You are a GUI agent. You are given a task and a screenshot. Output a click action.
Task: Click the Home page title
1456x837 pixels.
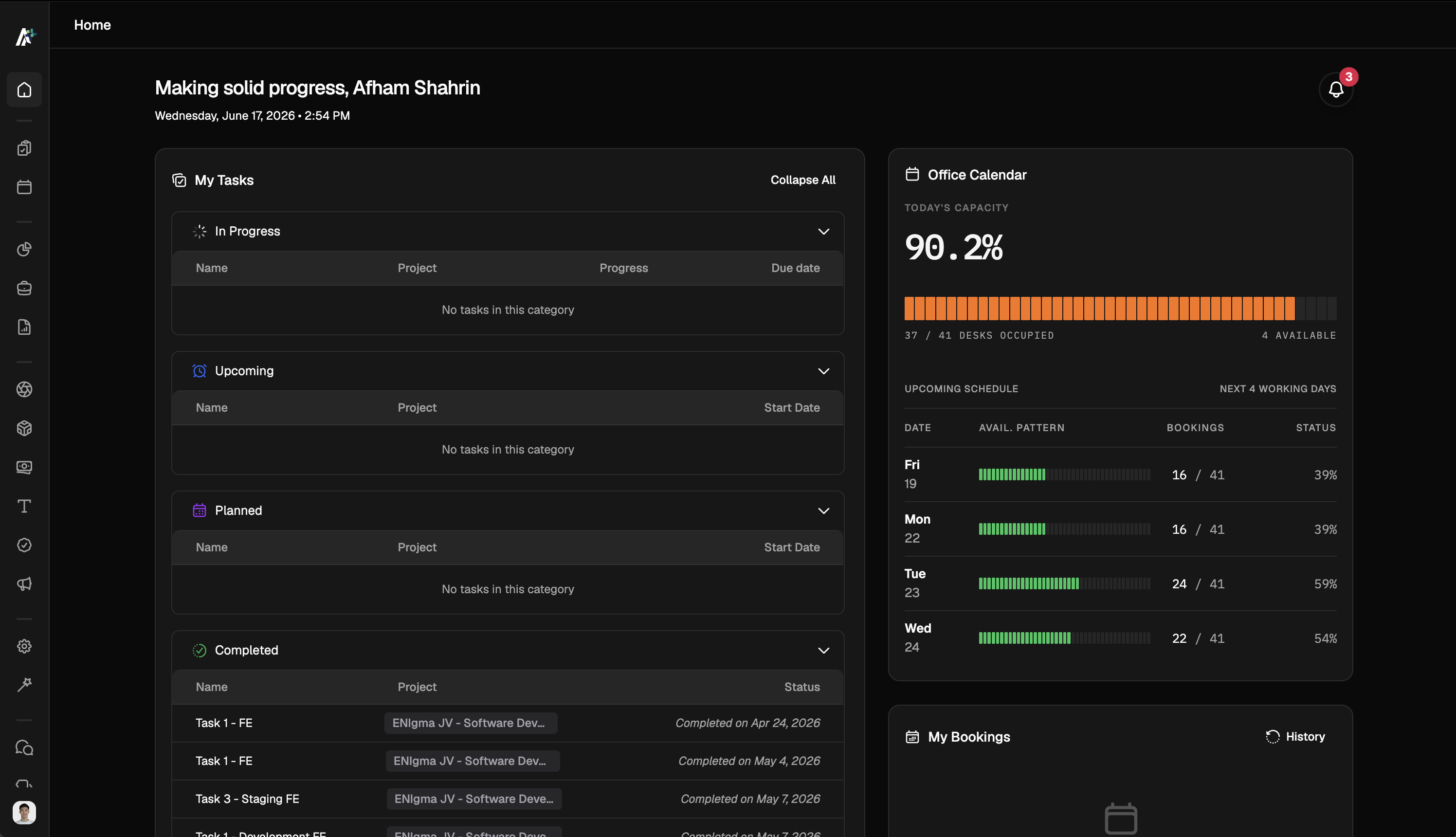pos(92,25)
